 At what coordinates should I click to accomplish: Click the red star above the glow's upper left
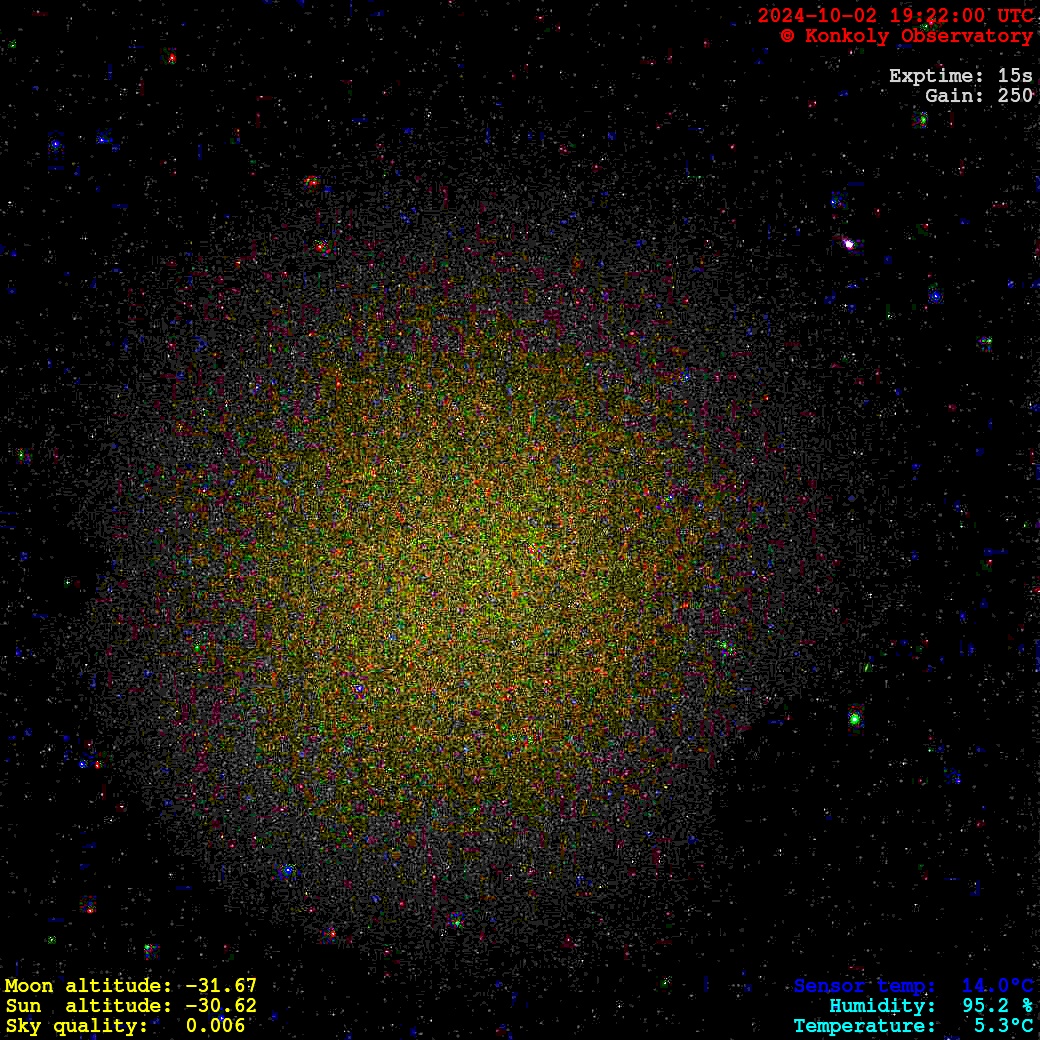311,182
